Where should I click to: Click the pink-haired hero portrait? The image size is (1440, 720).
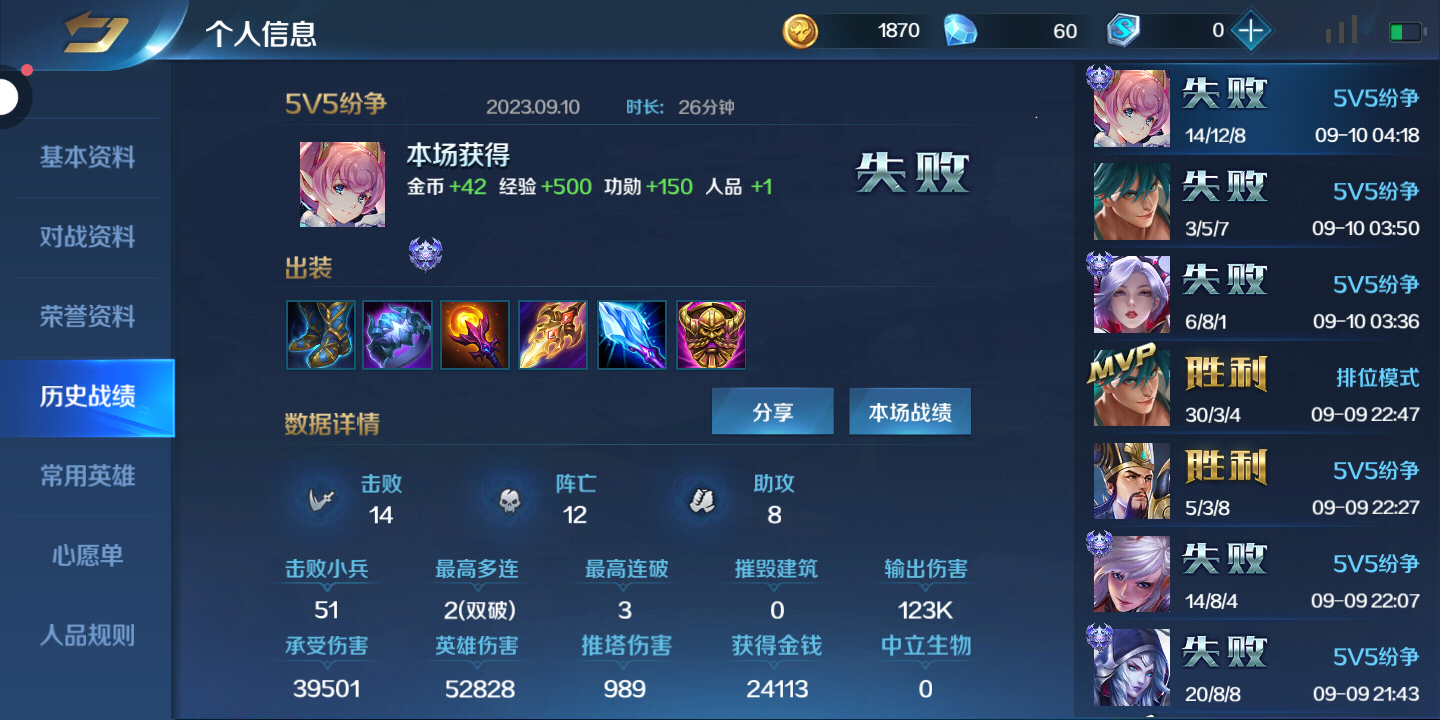[342, 184]
